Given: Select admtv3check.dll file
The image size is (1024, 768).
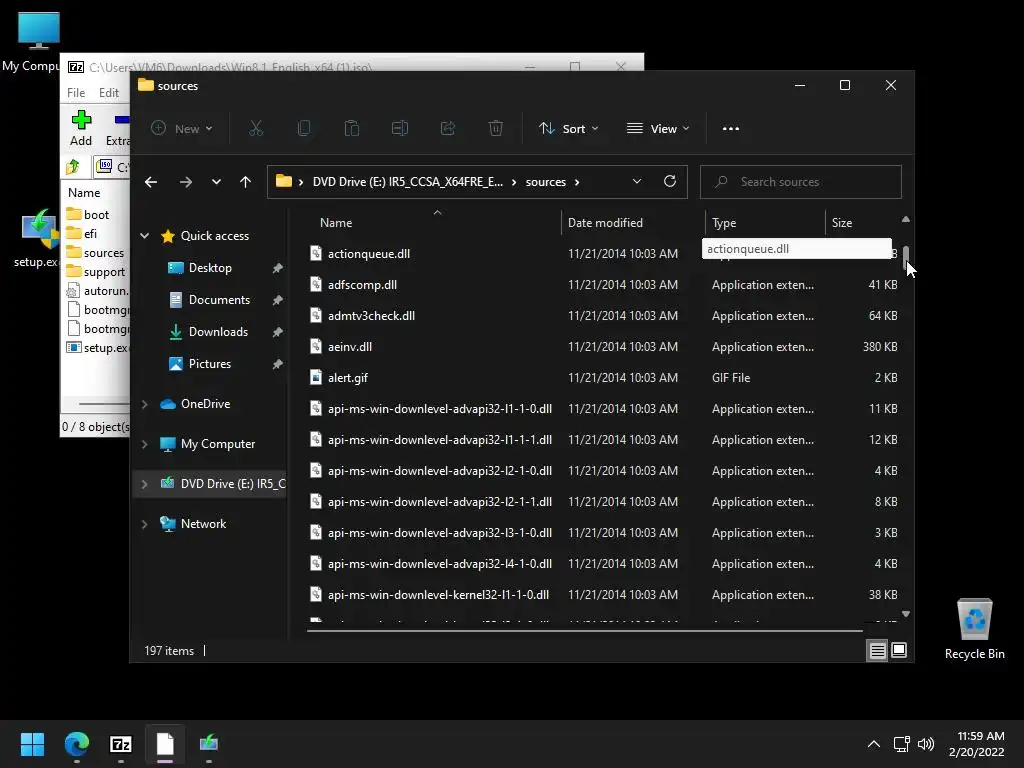Looking at the screenshot, I should [x=371, y=316].
